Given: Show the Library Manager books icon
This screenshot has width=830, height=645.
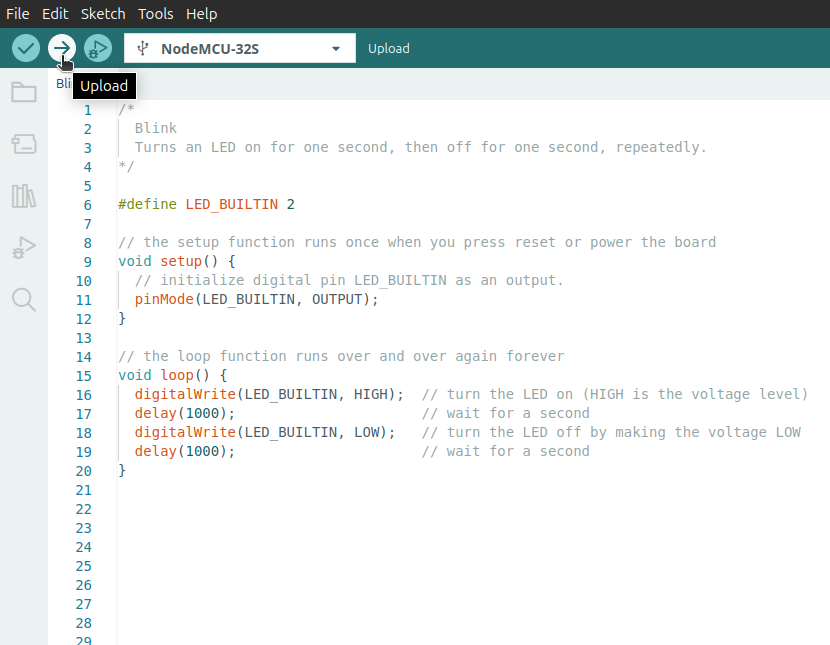Looking at the screenshot, I should point(24,196).
